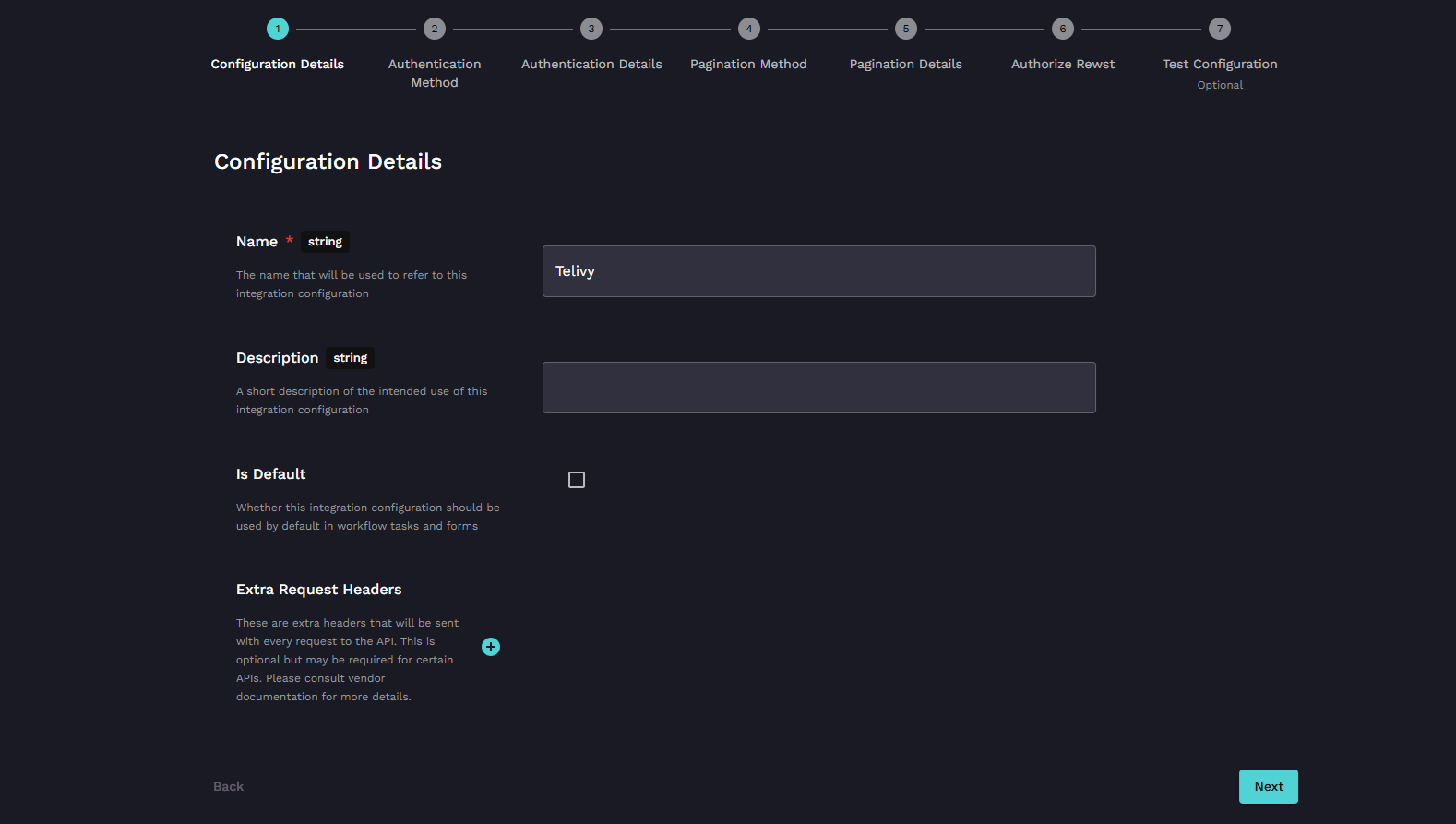Click step 5 circle for Pagination Details

pyautogui.click(x=906, y=29)
